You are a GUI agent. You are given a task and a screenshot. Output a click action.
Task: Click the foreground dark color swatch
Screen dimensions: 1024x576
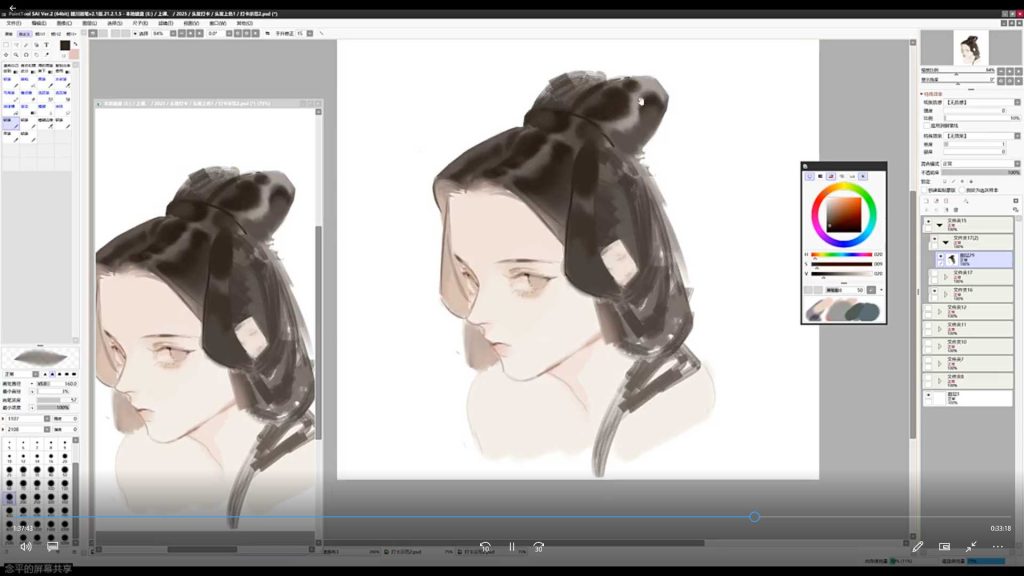65,45
